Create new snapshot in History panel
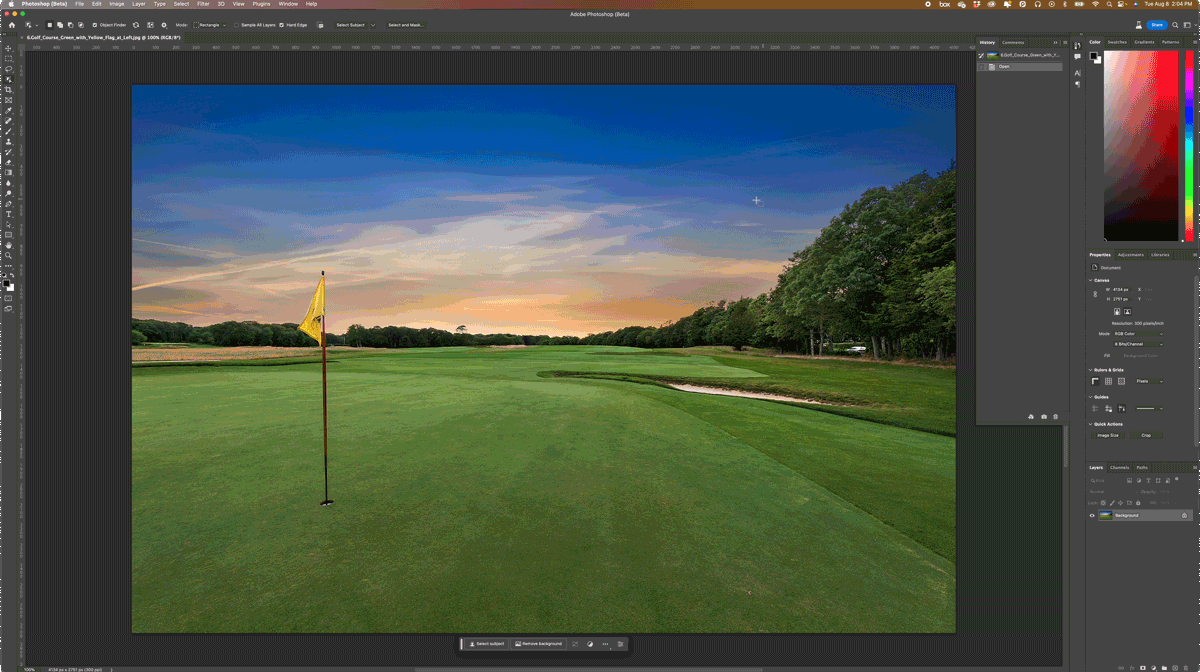 (x=1044, y=416)
